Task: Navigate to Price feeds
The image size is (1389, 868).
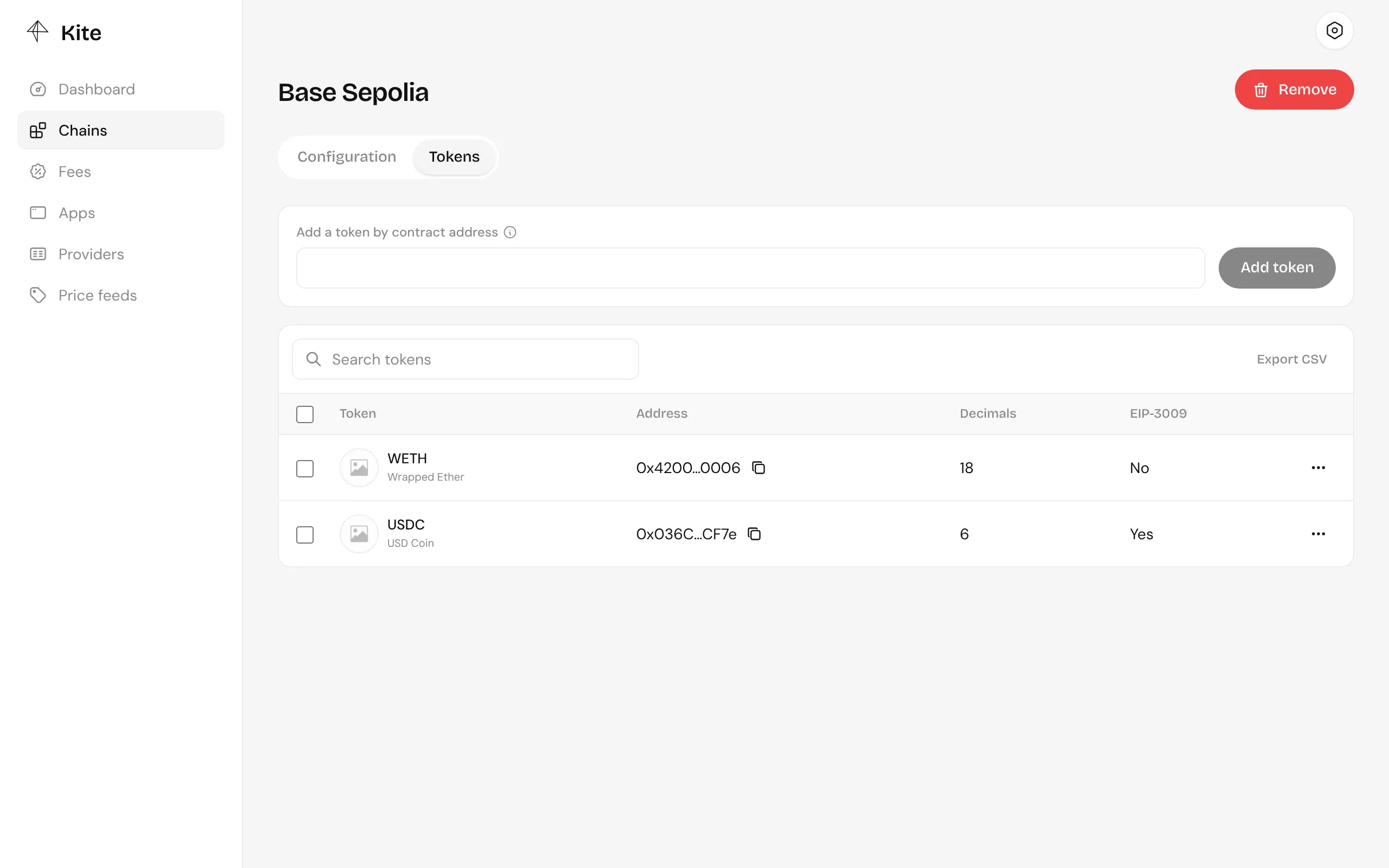Action: tap(120, 295)
